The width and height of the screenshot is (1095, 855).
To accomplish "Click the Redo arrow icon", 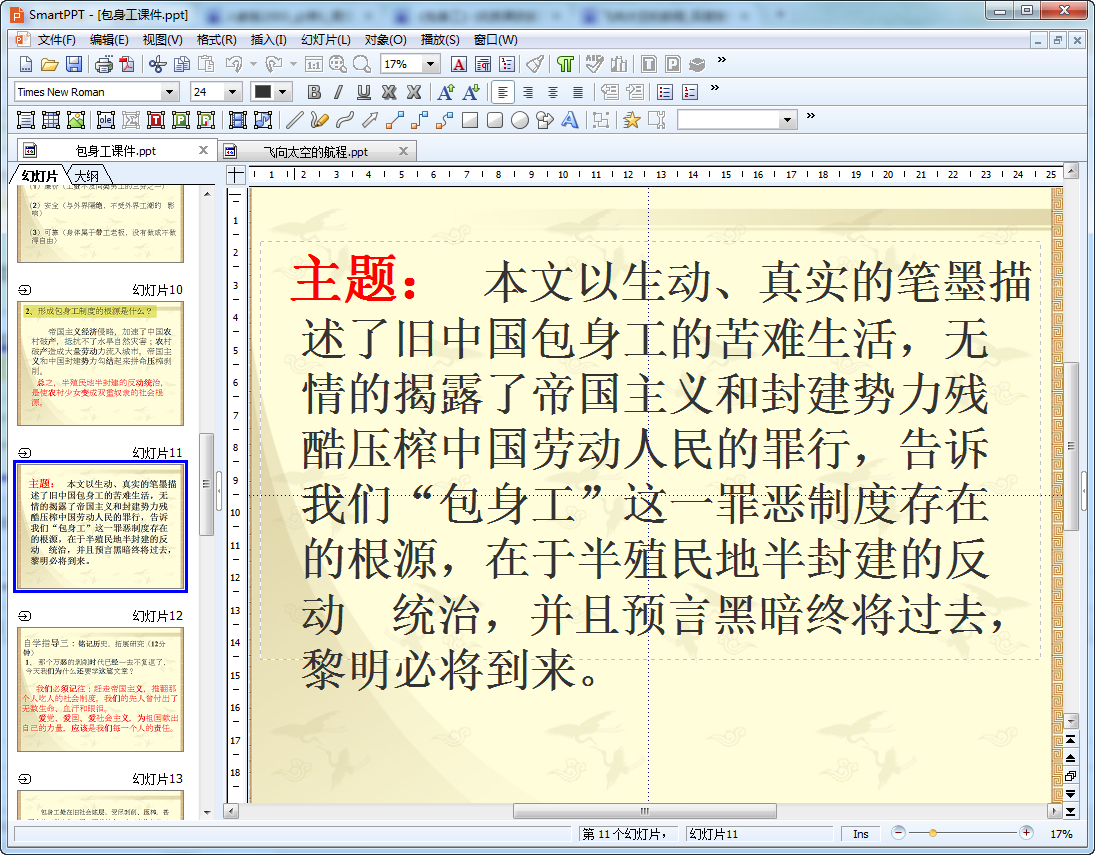I will [274, 65].
